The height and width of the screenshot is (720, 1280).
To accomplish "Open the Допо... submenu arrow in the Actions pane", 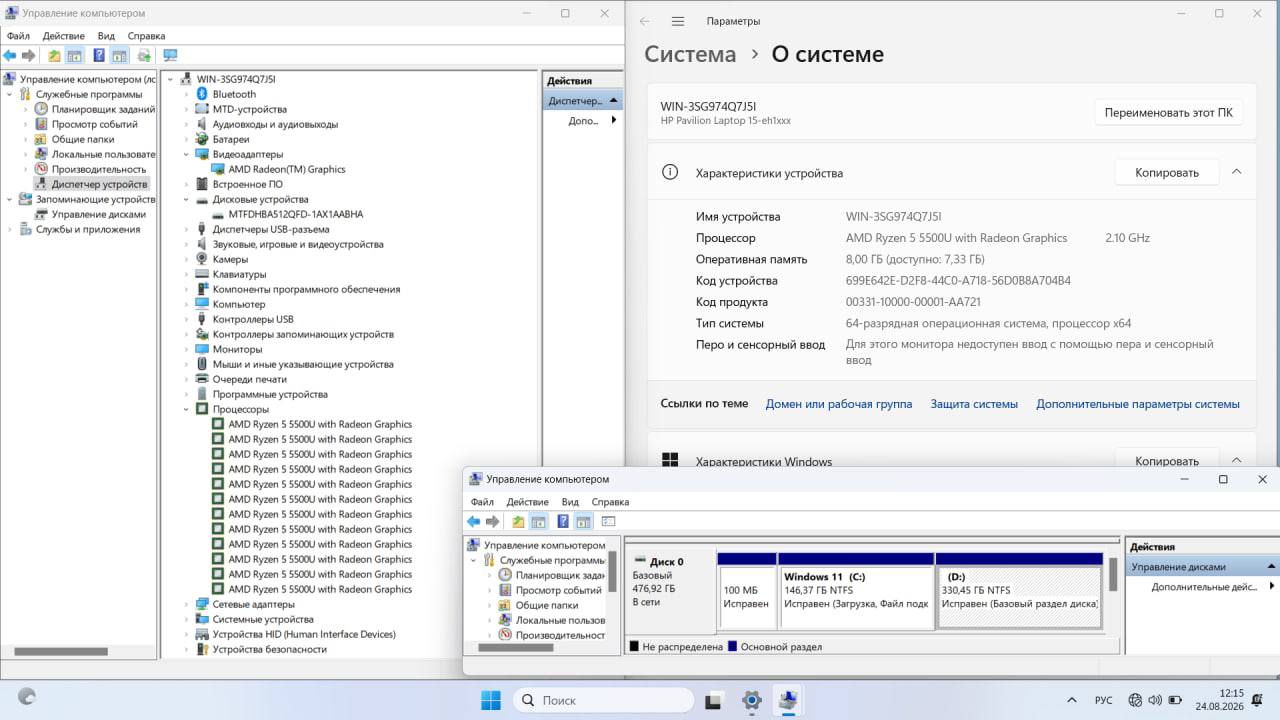I will coord(613,120).
